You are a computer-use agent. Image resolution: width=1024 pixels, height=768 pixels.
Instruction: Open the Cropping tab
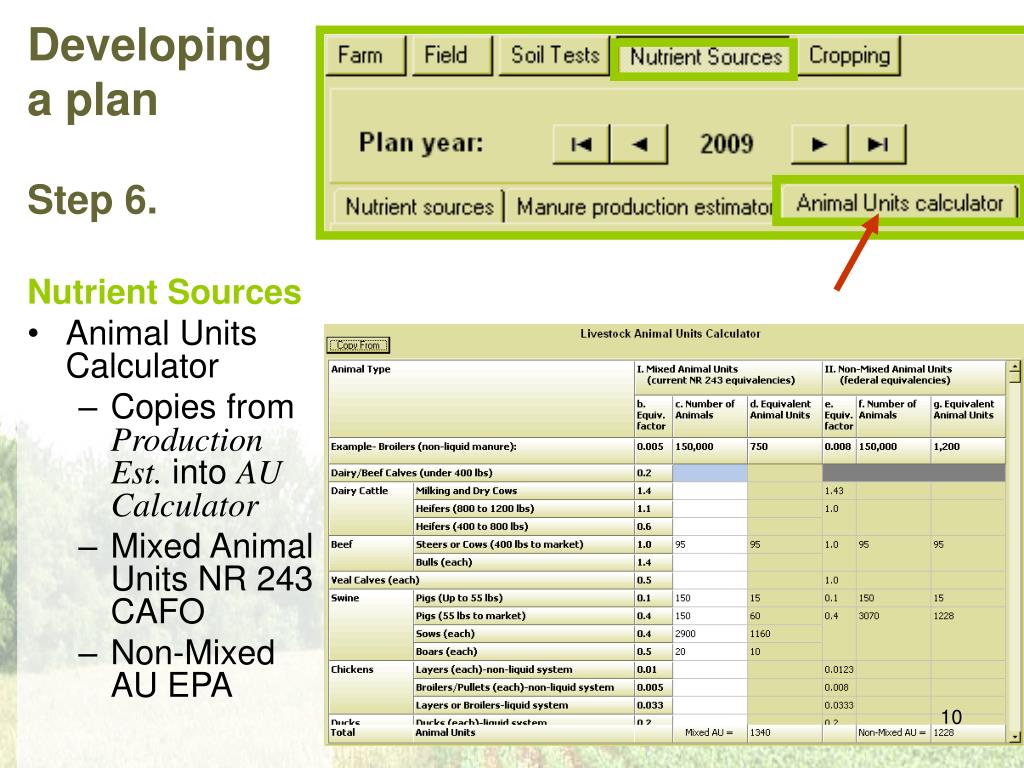pyautogui.click(x=849, y=56)
